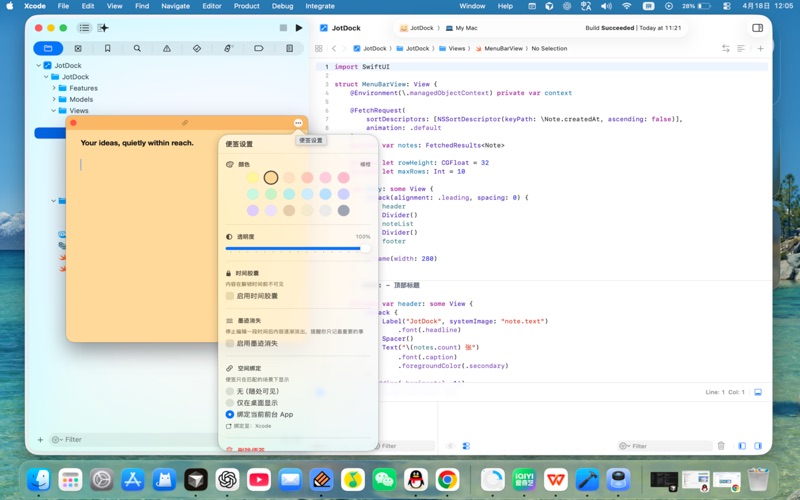800x500 pixels.
Task: Pick the yellow note color swatch
Action: coord(253,178)
